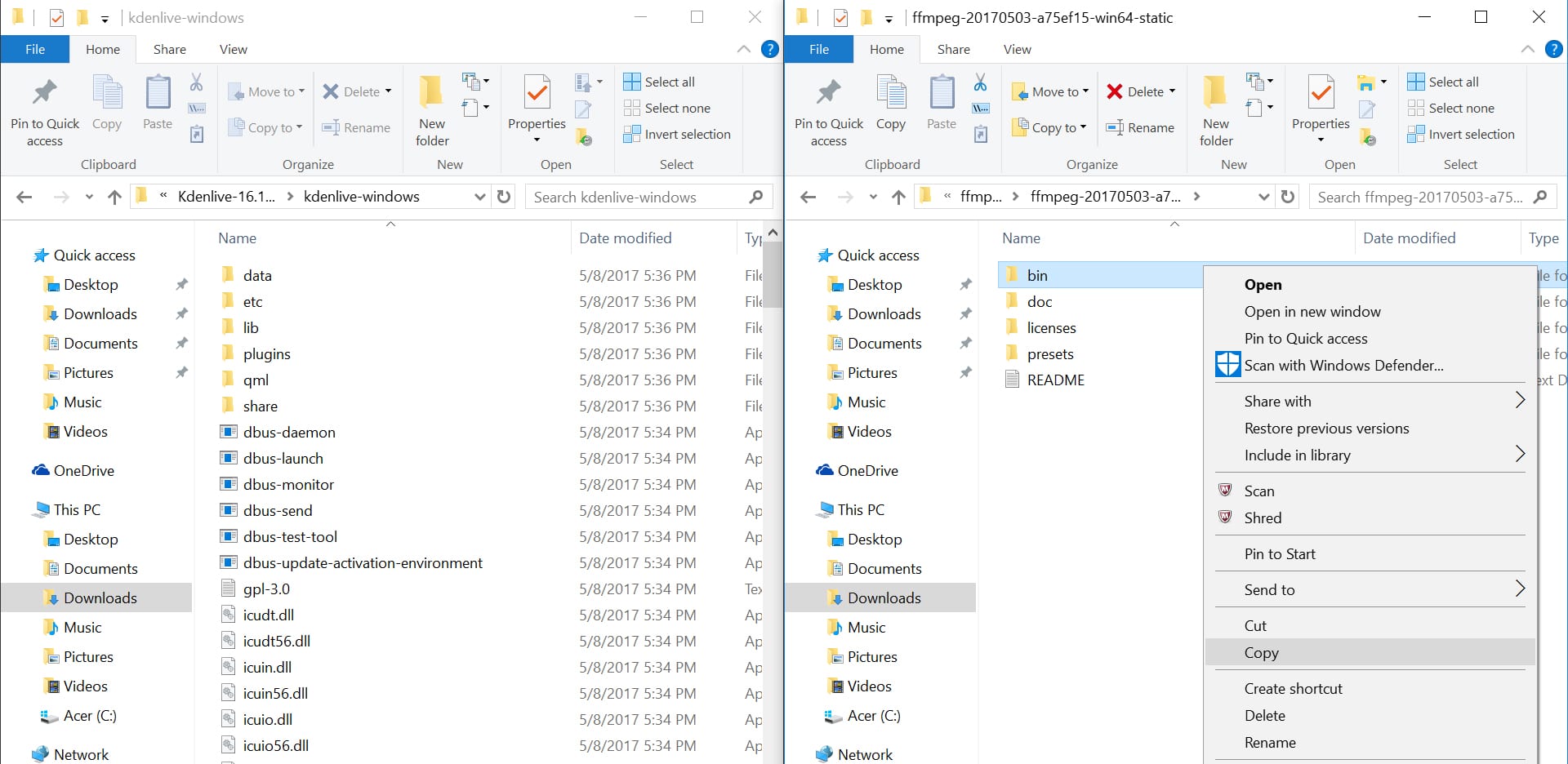
Task: Click Copy path icon in ffmpeg window ribbon
Action: point(981,108)
